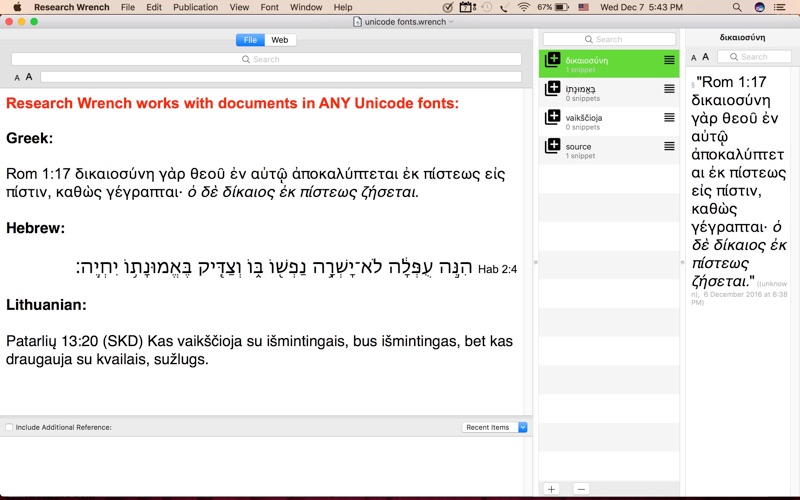
Task: Click the menu bar clock
Action: click(x=641, y=7)
